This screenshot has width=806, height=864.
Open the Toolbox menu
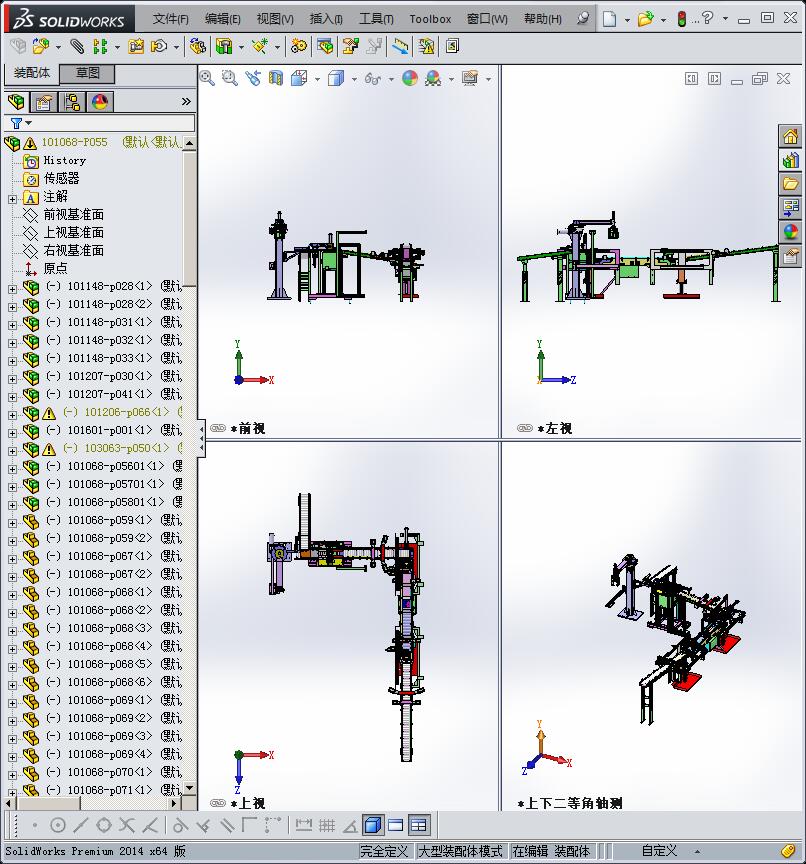430,19
